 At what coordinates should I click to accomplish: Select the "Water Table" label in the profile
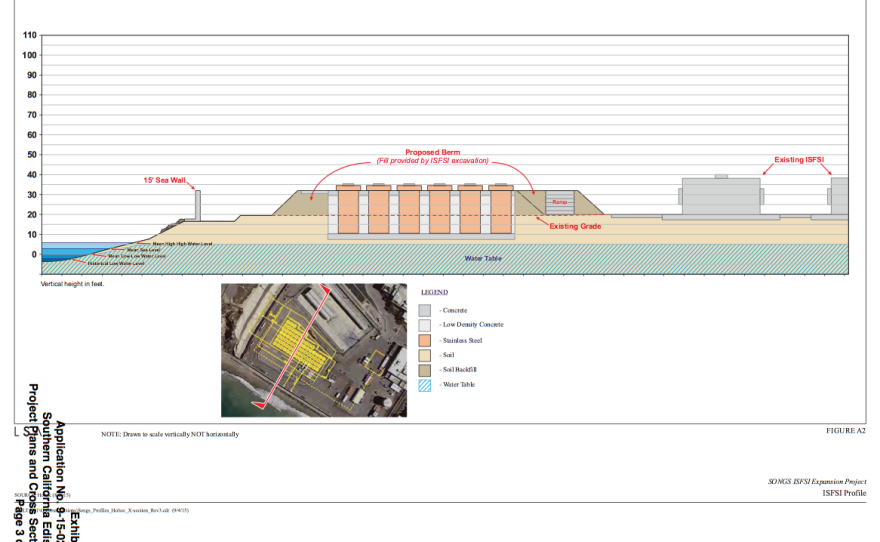(x=484, y=258)
